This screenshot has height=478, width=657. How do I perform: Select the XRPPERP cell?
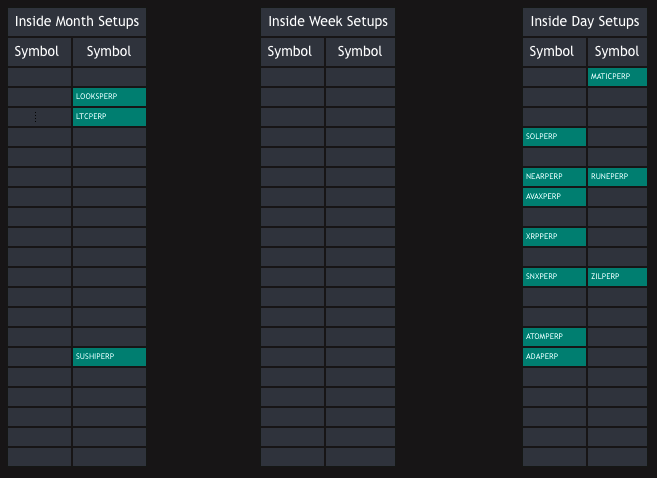click(554, 237)
